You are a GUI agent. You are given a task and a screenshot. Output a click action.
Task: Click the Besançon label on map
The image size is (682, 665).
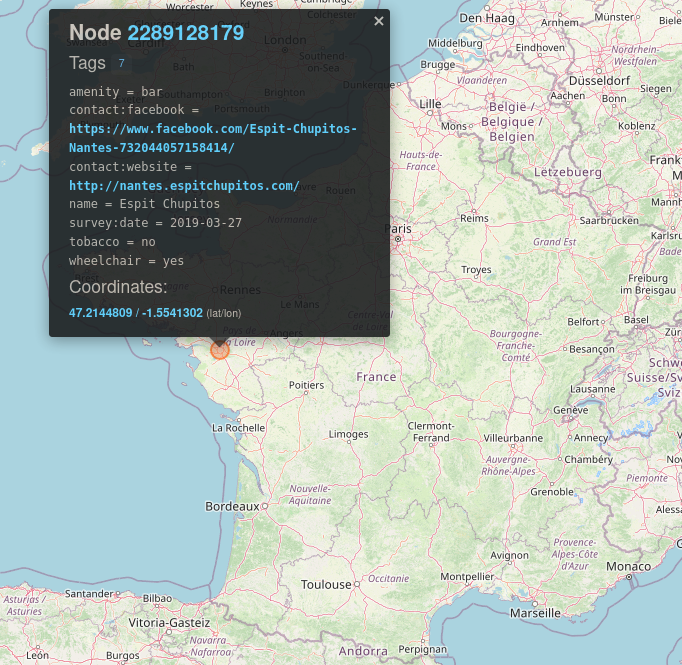click(x=592, y=349)
